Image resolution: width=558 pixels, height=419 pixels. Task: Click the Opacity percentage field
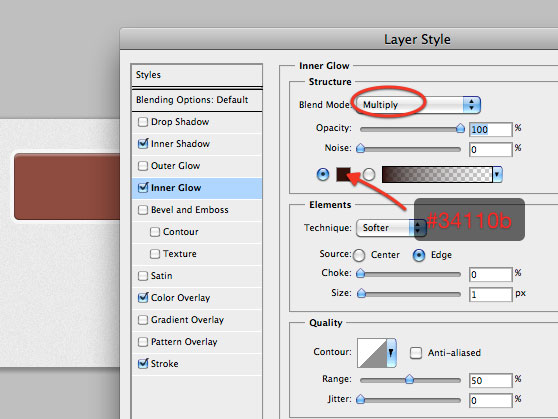[490, 130]
